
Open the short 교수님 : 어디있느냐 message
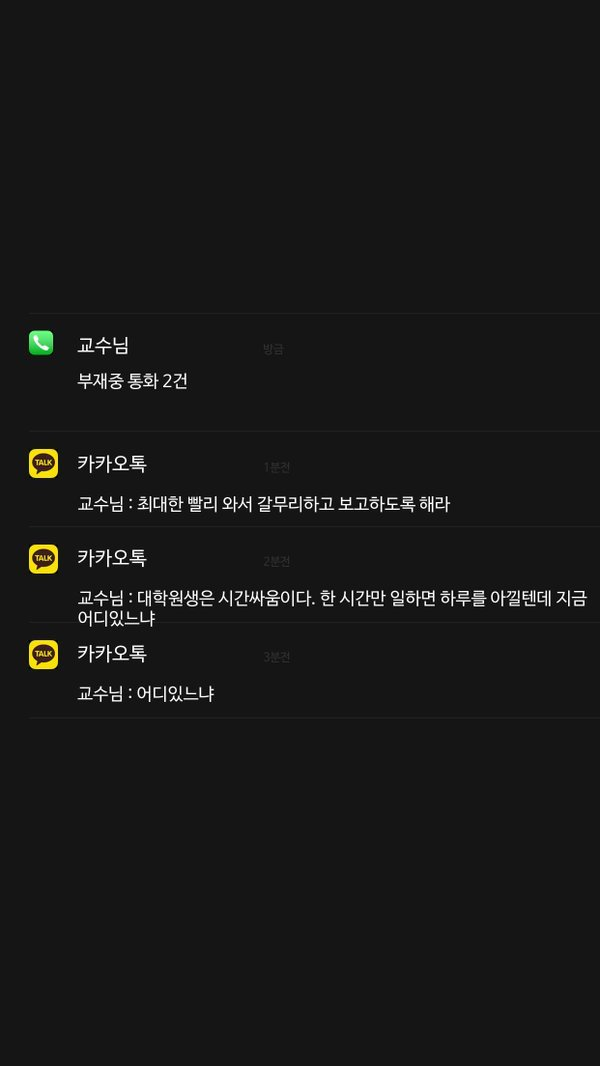tap(145, 694)
